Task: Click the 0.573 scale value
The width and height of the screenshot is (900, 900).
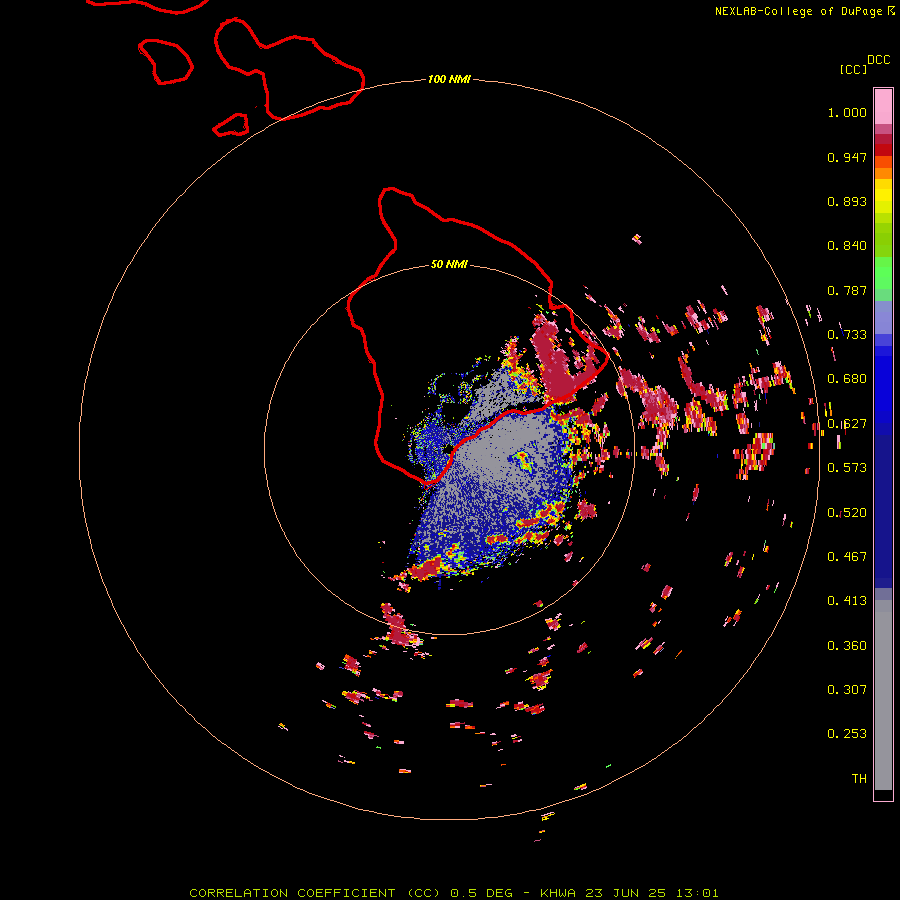Action: tap(847, 468)
